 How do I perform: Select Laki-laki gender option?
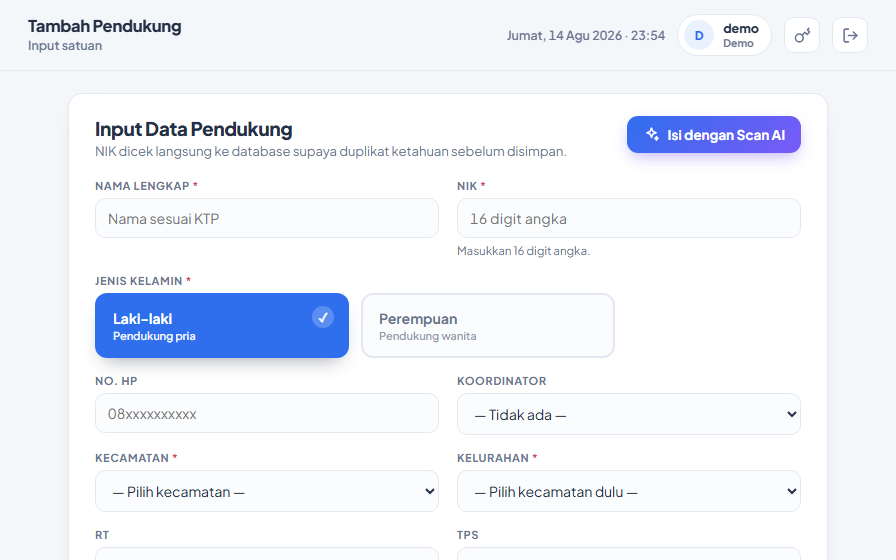click(222, 326)
